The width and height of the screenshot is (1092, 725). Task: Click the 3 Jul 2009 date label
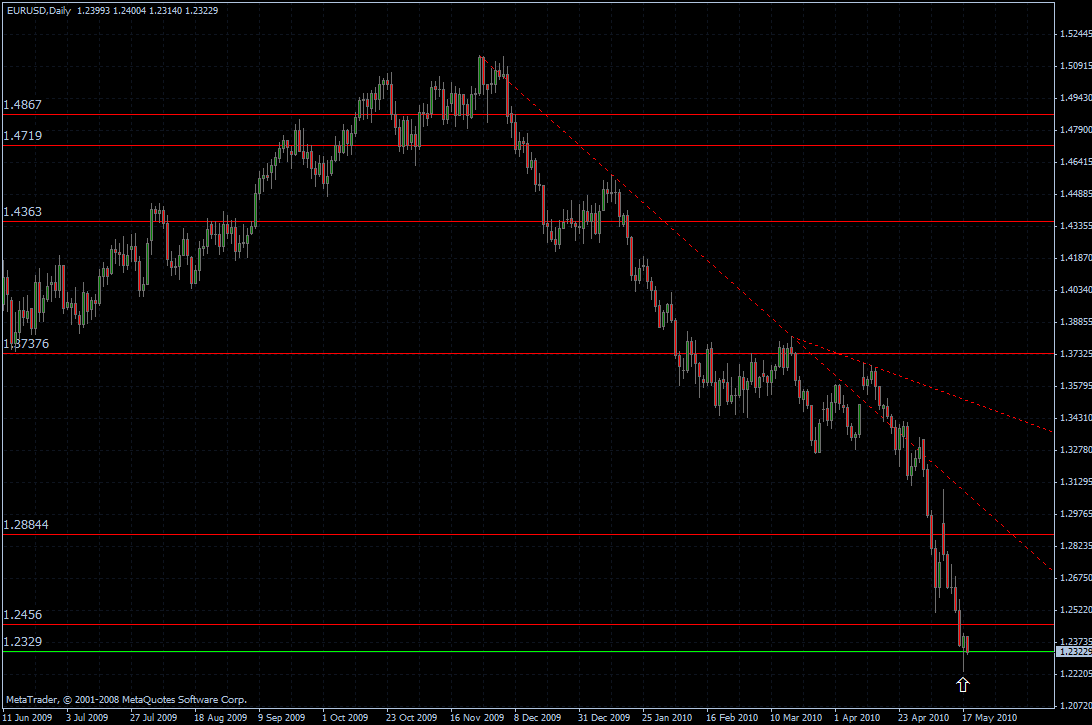click(x=87, y=717)
